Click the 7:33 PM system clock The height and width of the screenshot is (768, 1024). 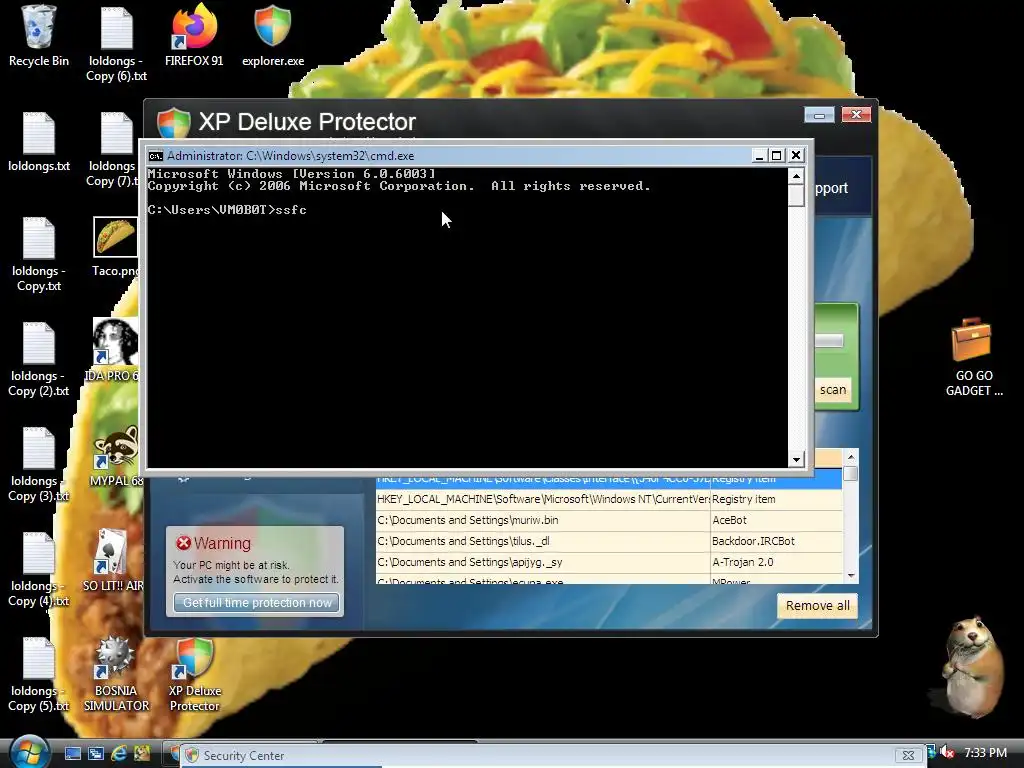985,753
